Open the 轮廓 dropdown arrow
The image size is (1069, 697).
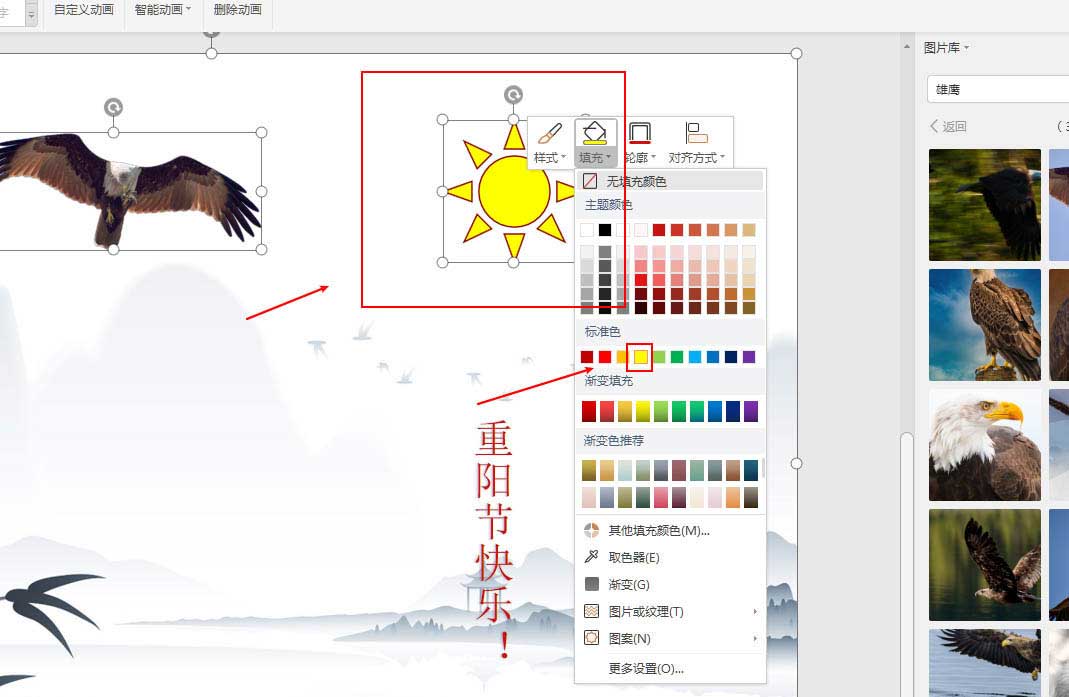click(x=653, y=158)
